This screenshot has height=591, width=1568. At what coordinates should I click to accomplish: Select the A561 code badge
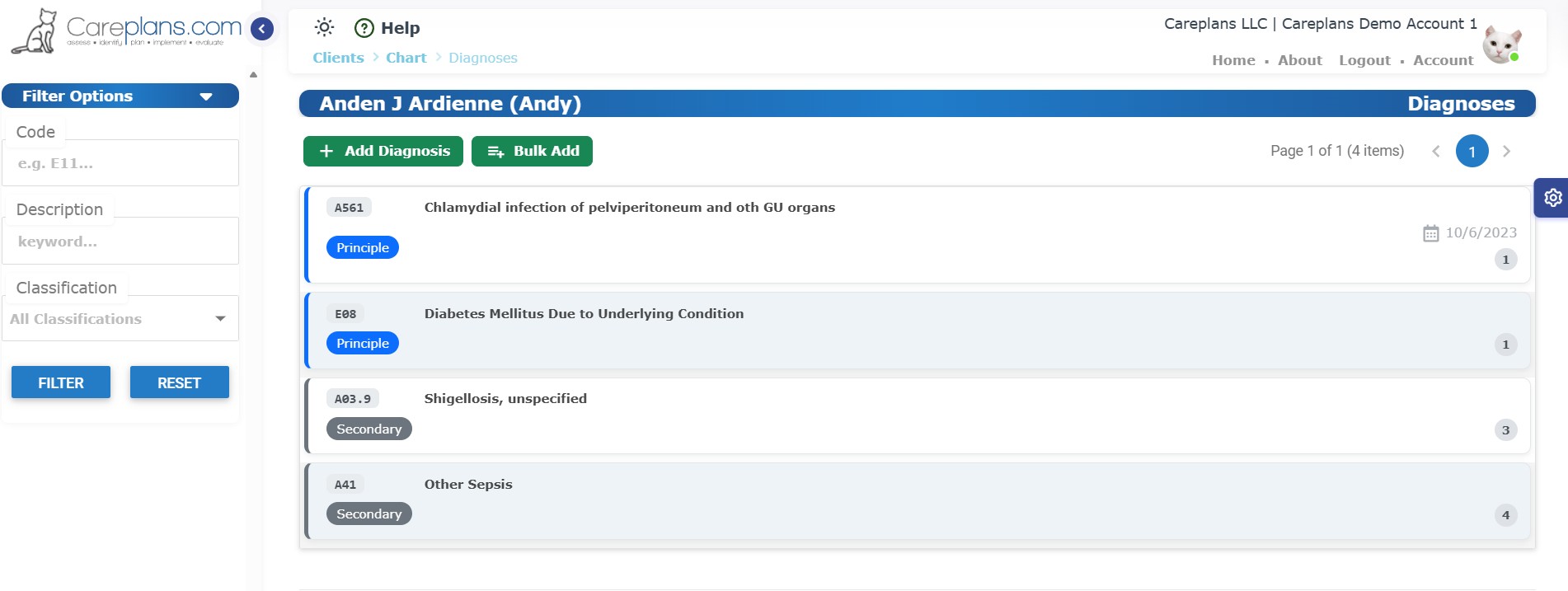point(349,208)
